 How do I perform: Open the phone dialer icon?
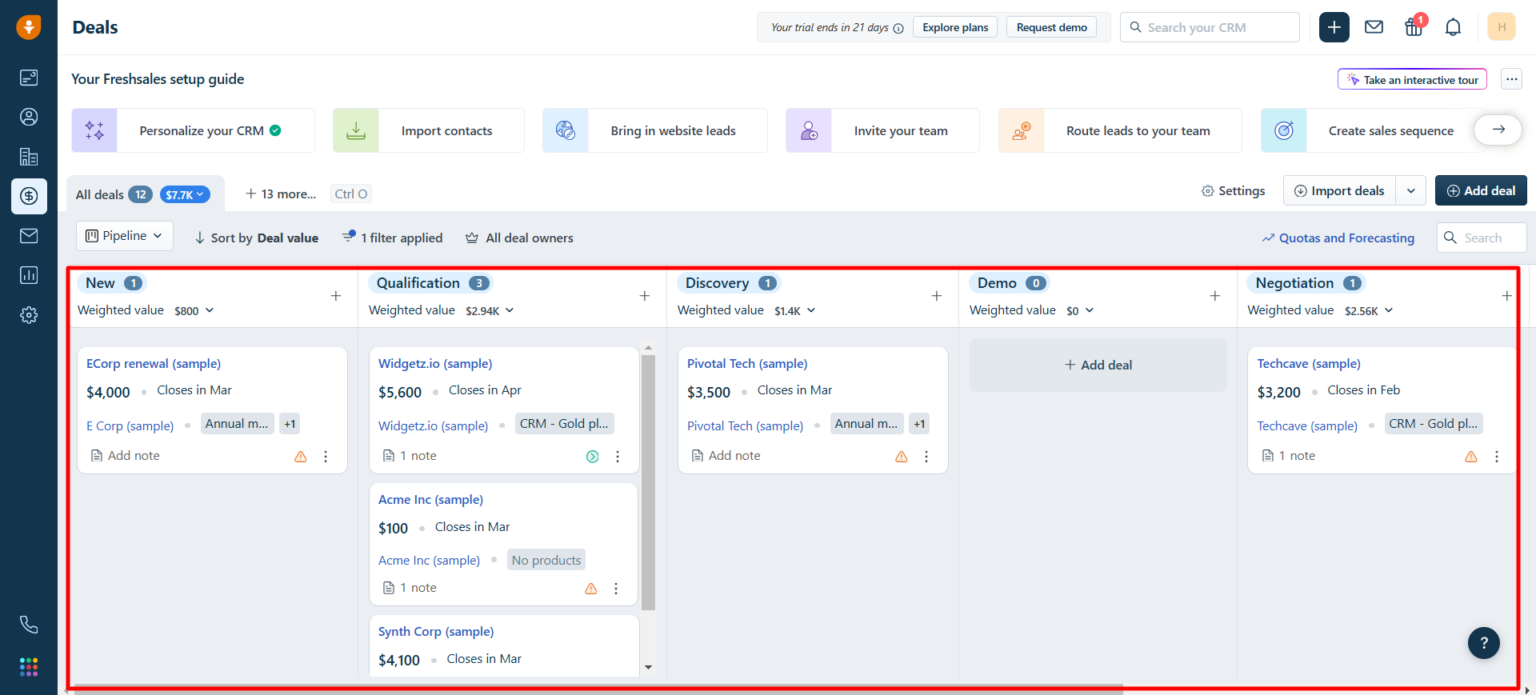tap(29, 625)
